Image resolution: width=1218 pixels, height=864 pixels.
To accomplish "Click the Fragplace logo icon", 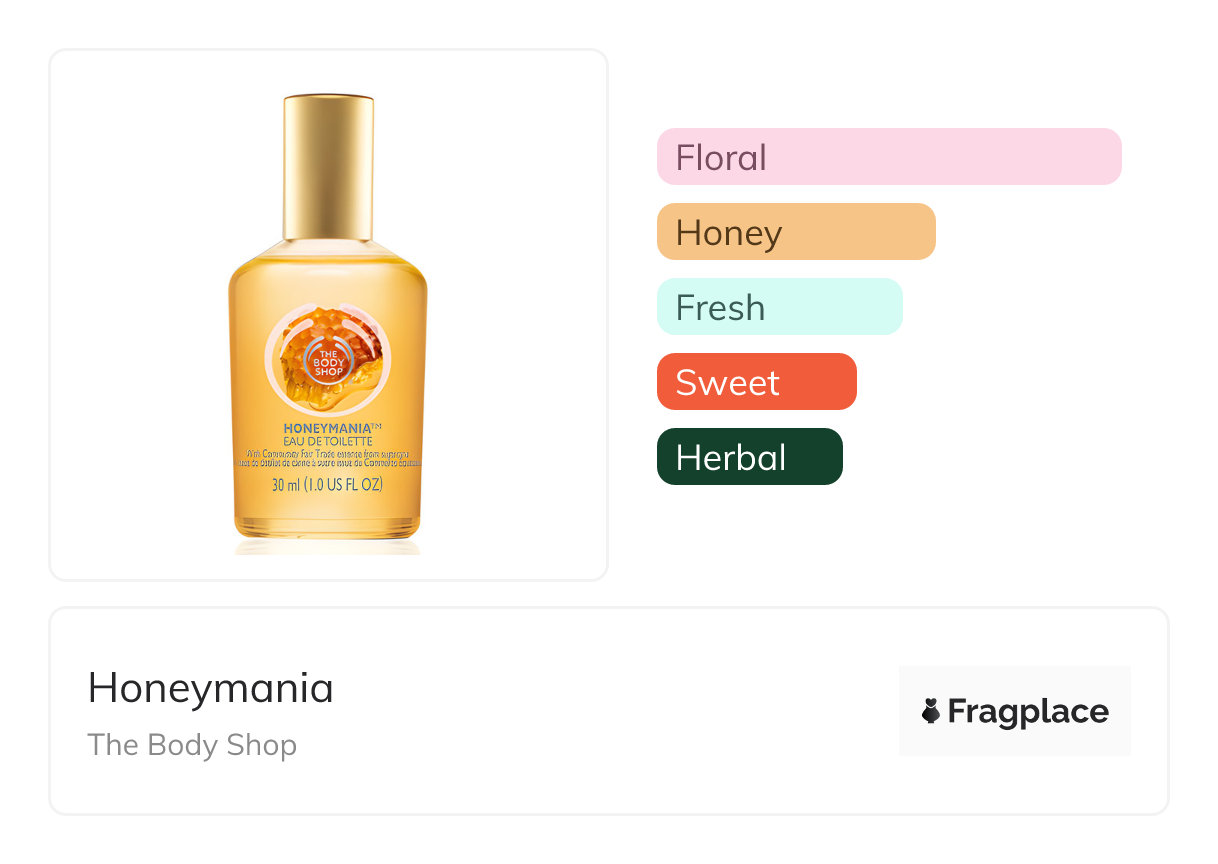I will point(931,711).
